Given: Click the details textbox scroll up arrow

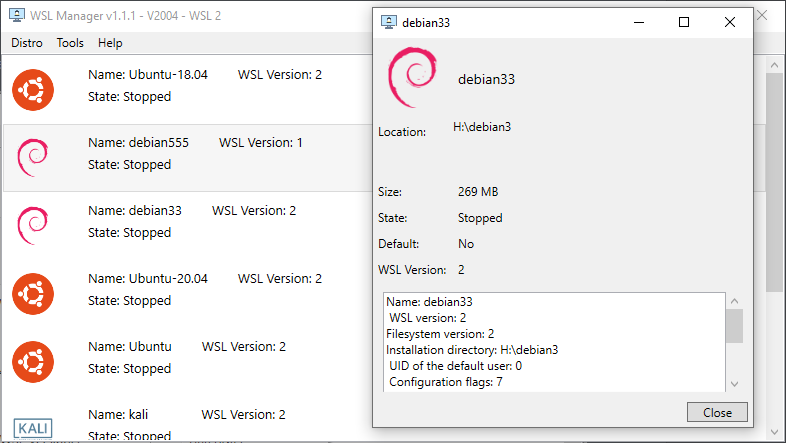Looking at the screenshot, I should coord(734,301).
